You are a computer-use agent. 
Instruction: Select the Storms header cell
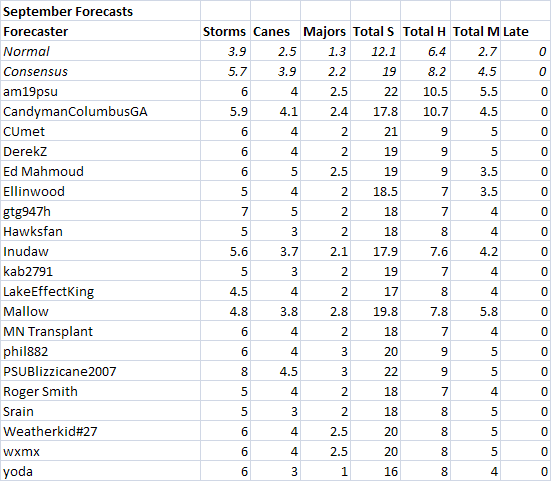point(225,31)
